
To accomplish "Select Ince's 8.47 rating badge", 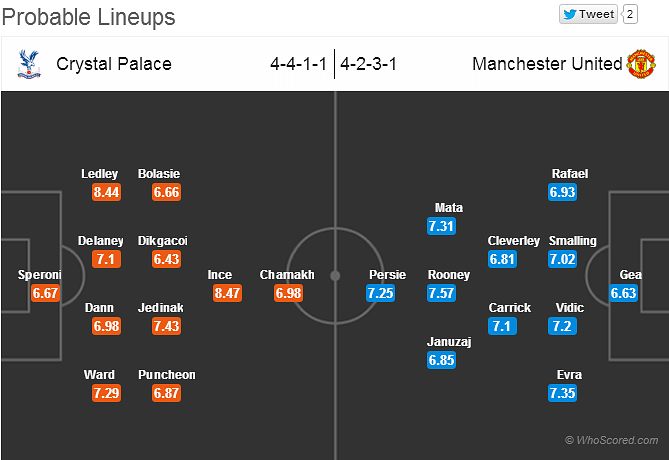I will point(227,293).
